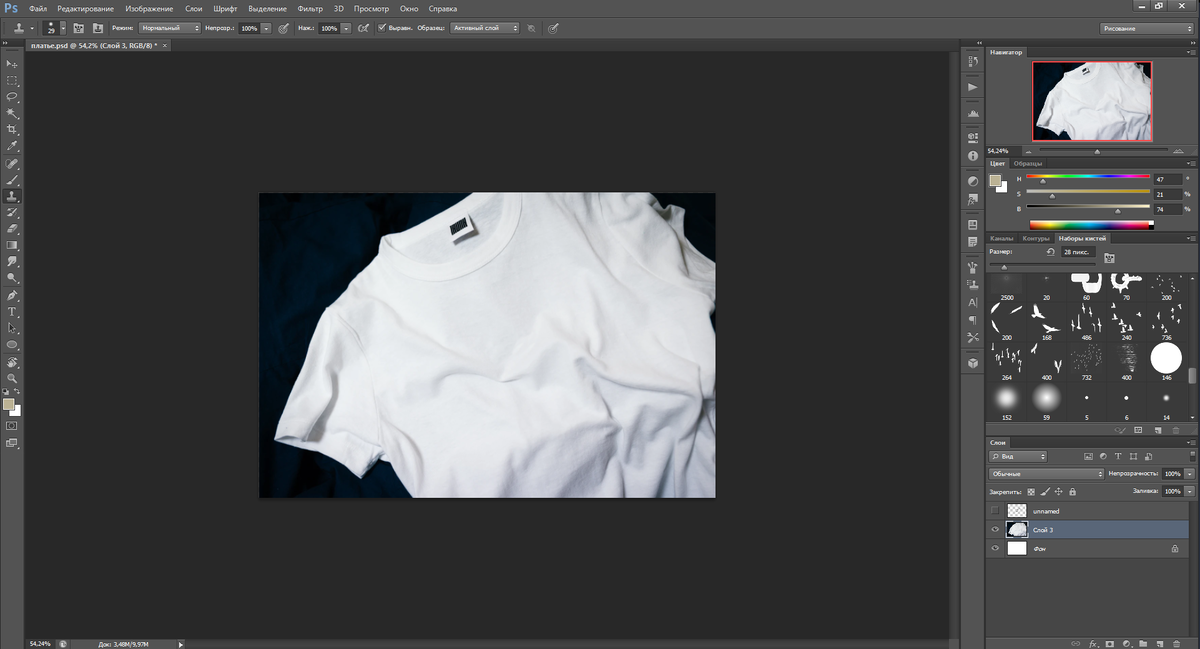The image size is (1200, 649).
Task: Open the Заливка fill dropdown arrow
Action: coord(1189,492)
